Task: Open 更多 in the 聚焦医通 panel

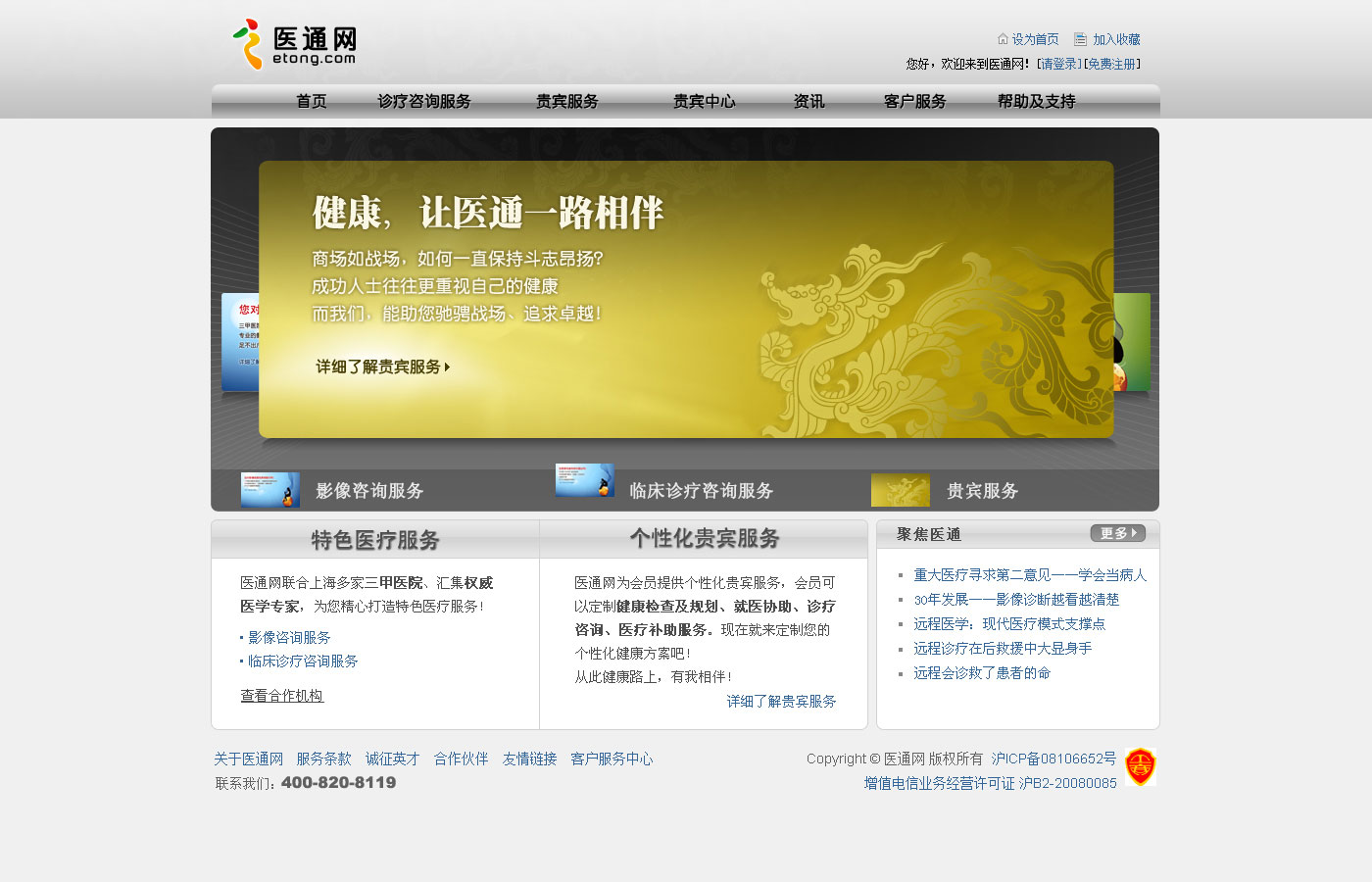Action: (1117, 533)
